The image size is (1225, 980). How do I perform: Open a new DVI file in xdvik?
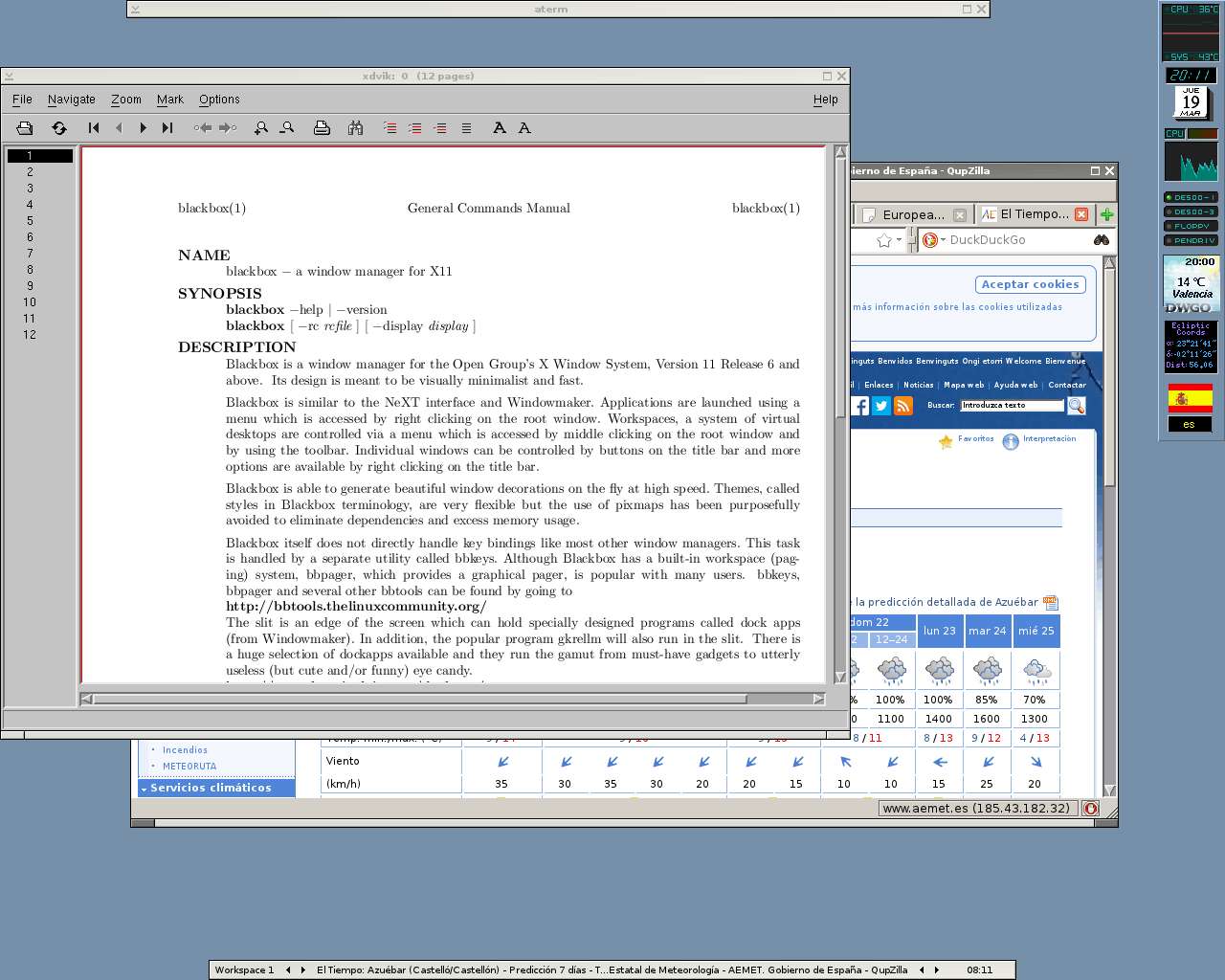point(25,127)
